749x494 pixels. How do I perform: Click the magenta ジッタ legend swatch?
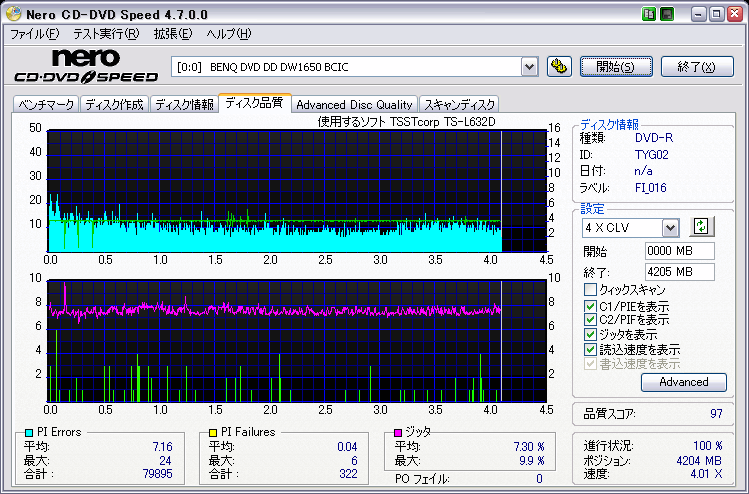pyautogui.click(x=398, y=432)
